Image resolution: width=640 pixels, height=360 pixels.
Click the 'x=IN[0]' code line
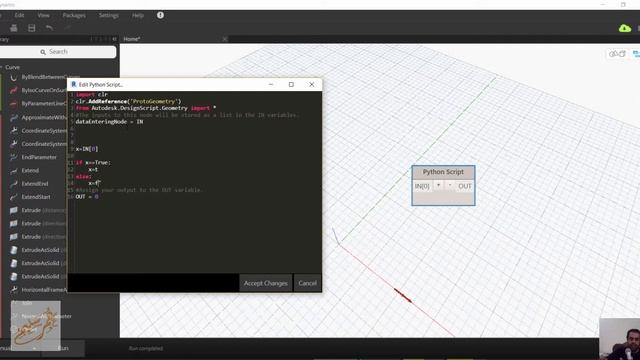87,149
